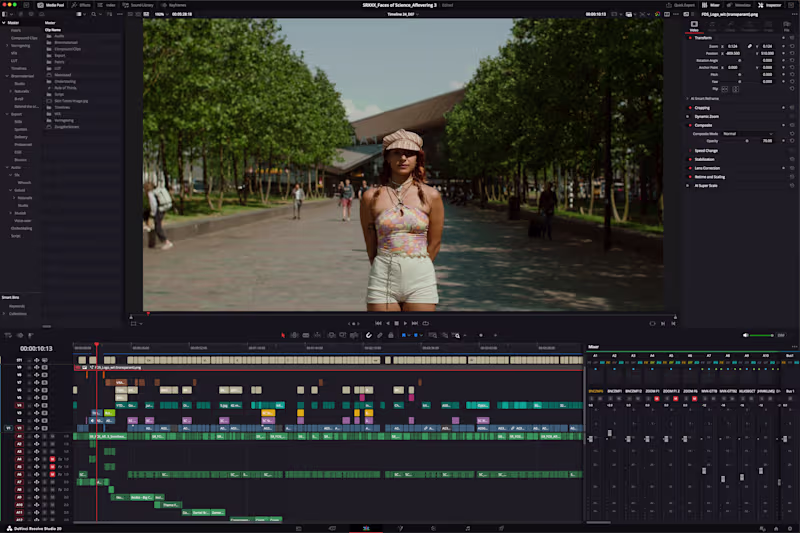Open the Audio folder in Master bin
Screen dimensions: 800x533
click(59, 36)
